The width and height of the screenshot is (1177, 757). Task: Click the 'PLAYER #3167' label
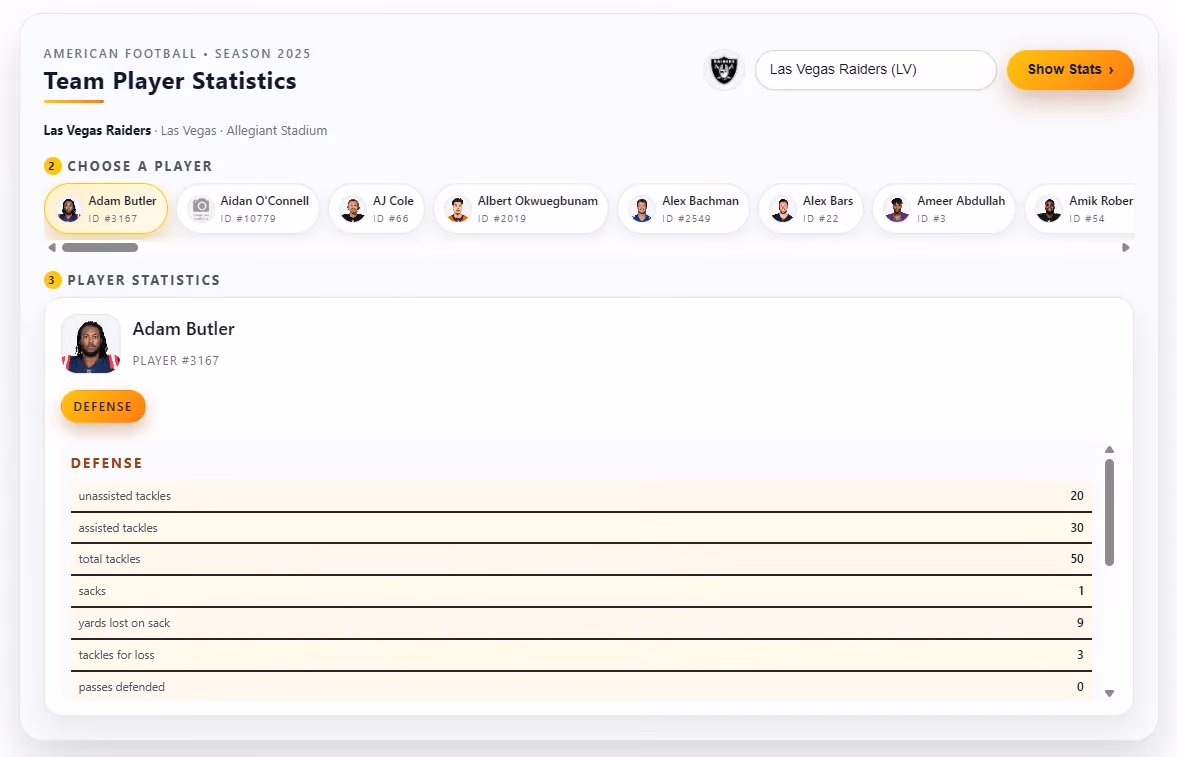point(176,360)
